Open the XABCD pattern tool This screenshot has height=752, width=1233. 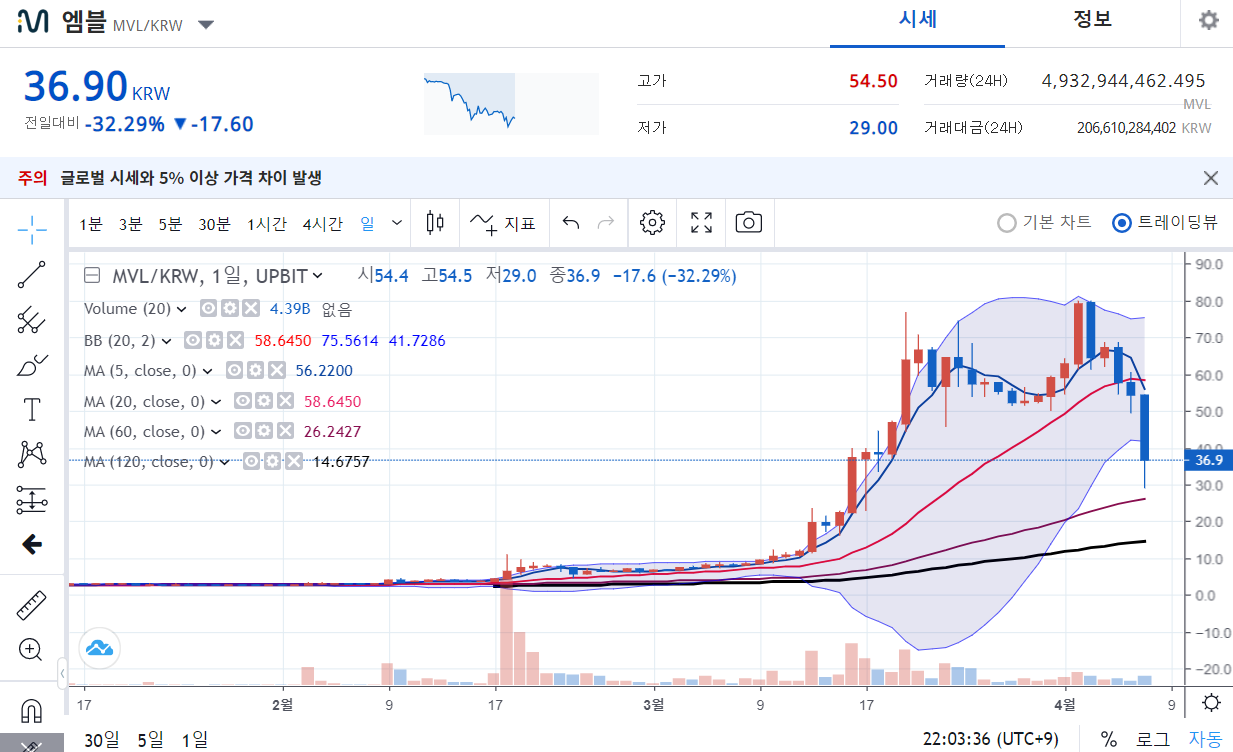point(32,454)
